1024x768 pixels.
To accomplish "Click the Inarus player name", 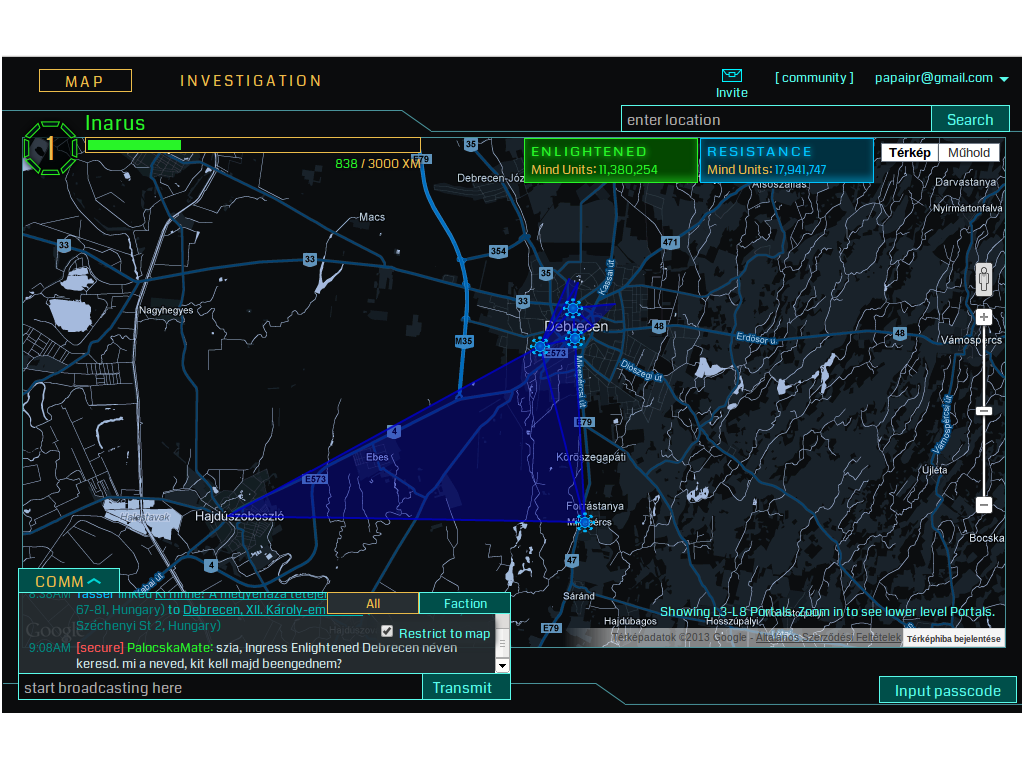I will (115, 123).
